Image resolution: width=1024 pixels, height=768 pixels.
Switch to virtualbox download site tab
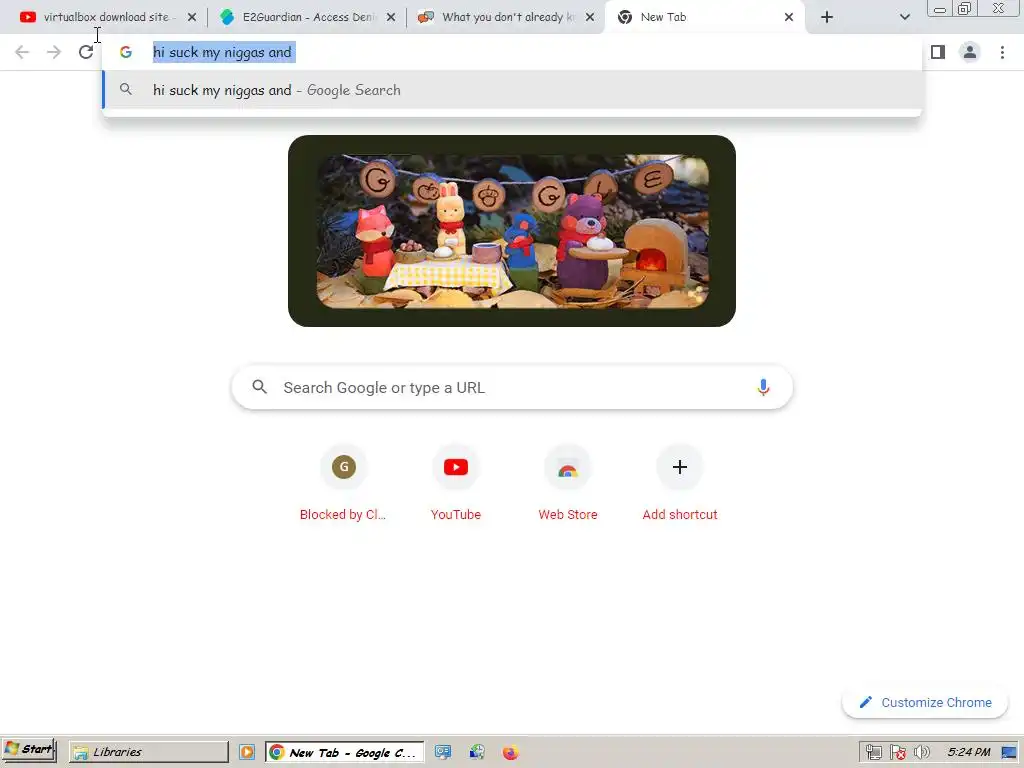(x=108, y=17)
